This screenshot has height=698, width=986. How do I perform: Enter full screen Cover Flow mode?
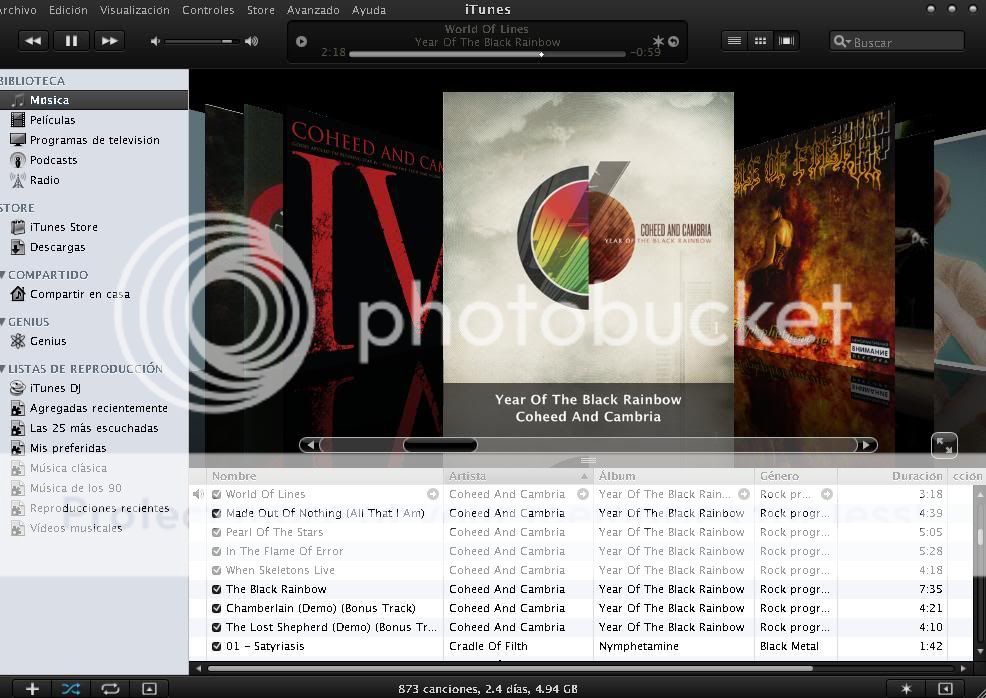tap(943, 445)
